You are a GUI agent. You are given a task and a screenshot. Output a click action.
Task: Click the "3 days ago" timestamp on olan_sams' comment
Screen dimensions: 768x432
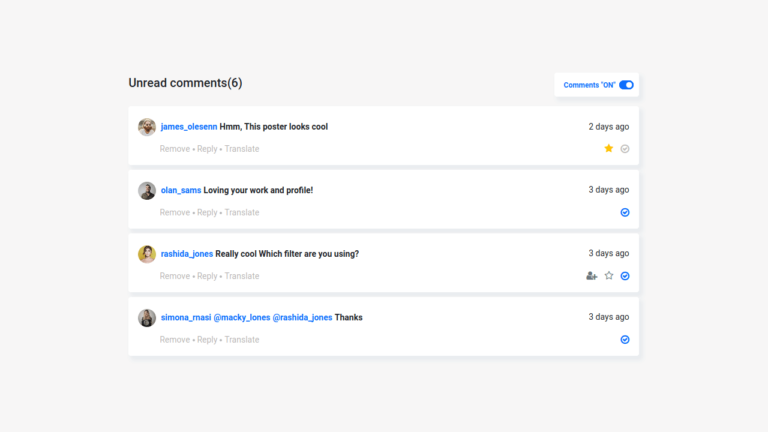coord(609,190)
